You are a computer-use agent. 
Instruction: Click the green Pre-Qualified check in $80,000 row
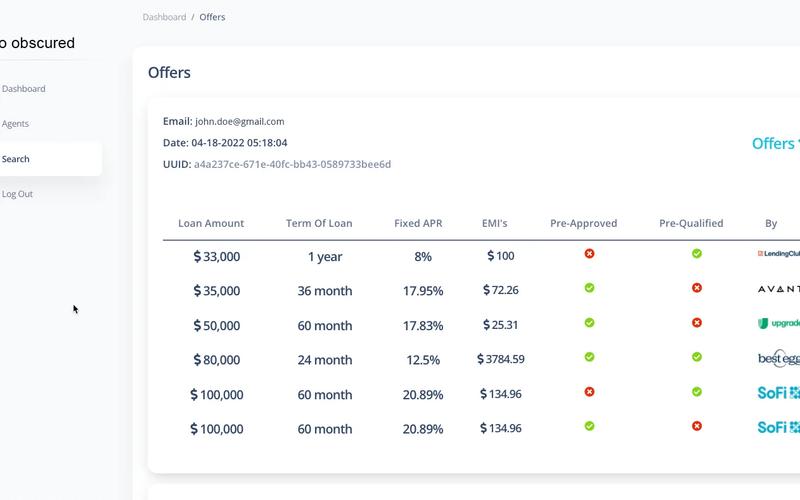[x=696, y=357]
